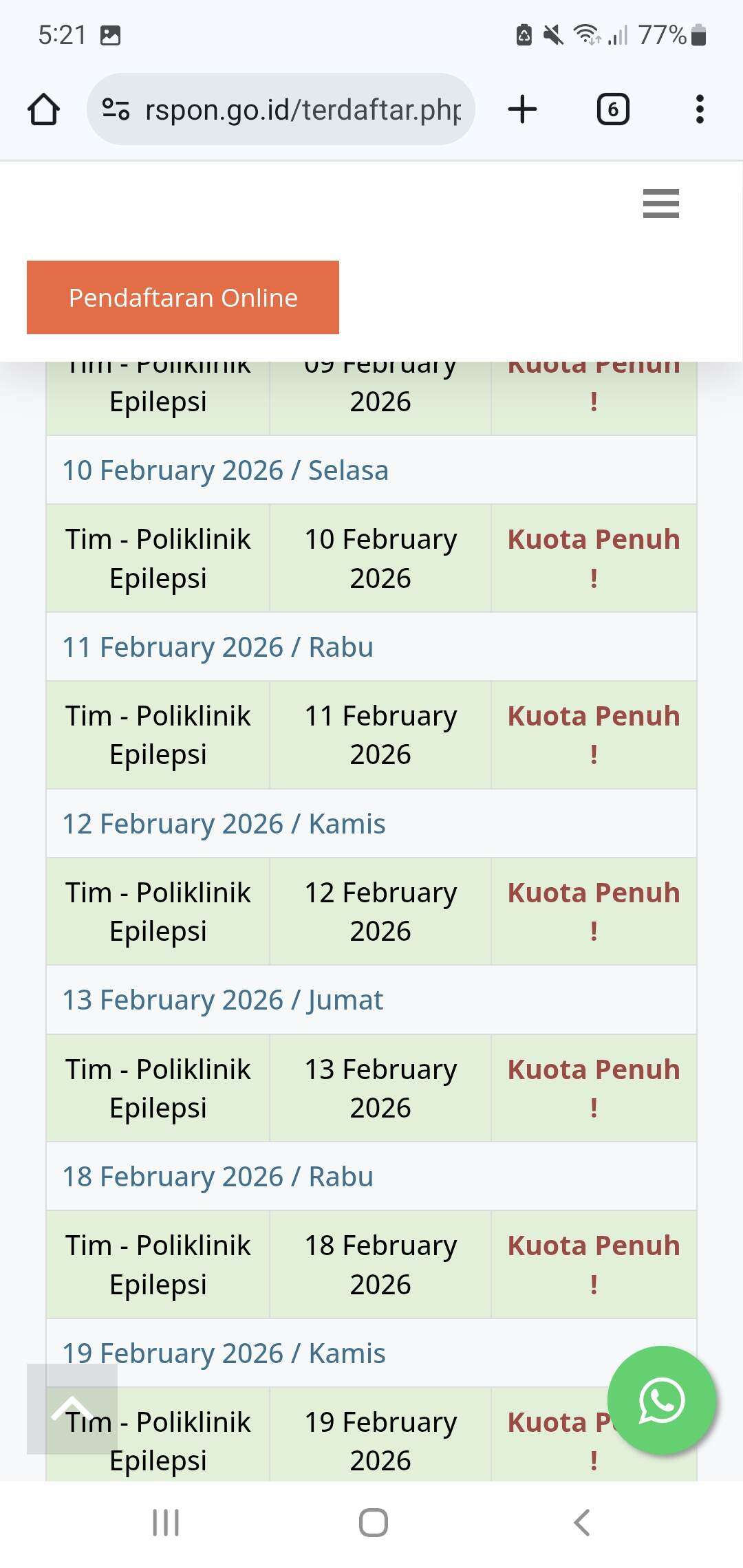Open the site hamburger navigation menu

(660, 204)
